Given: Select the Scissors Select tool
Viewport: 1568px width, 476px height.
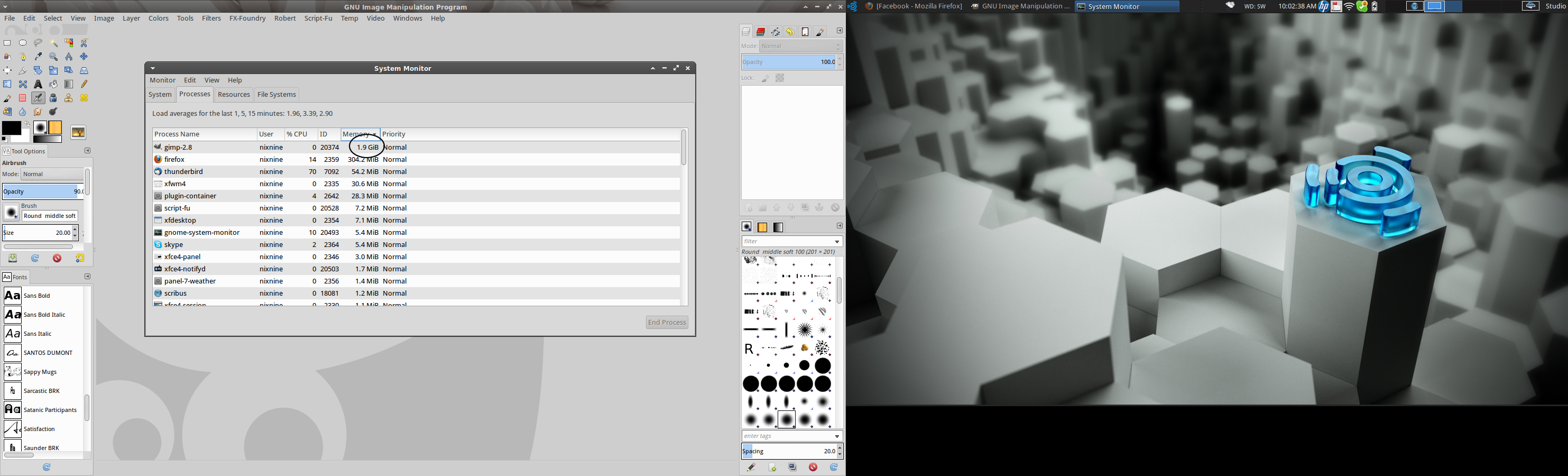Looking at the screenshot, I should (x=84, y=43).
